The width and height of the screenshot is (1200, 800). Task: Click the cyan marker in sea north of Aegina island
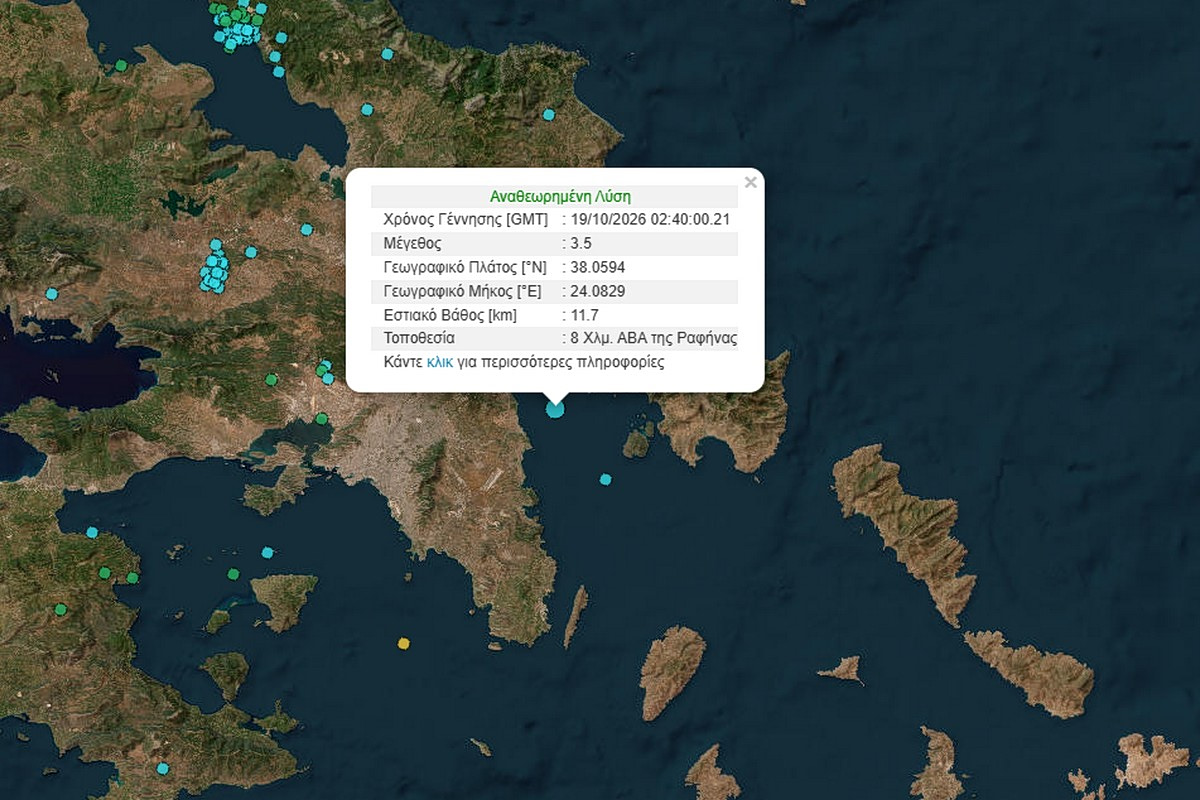267,552
